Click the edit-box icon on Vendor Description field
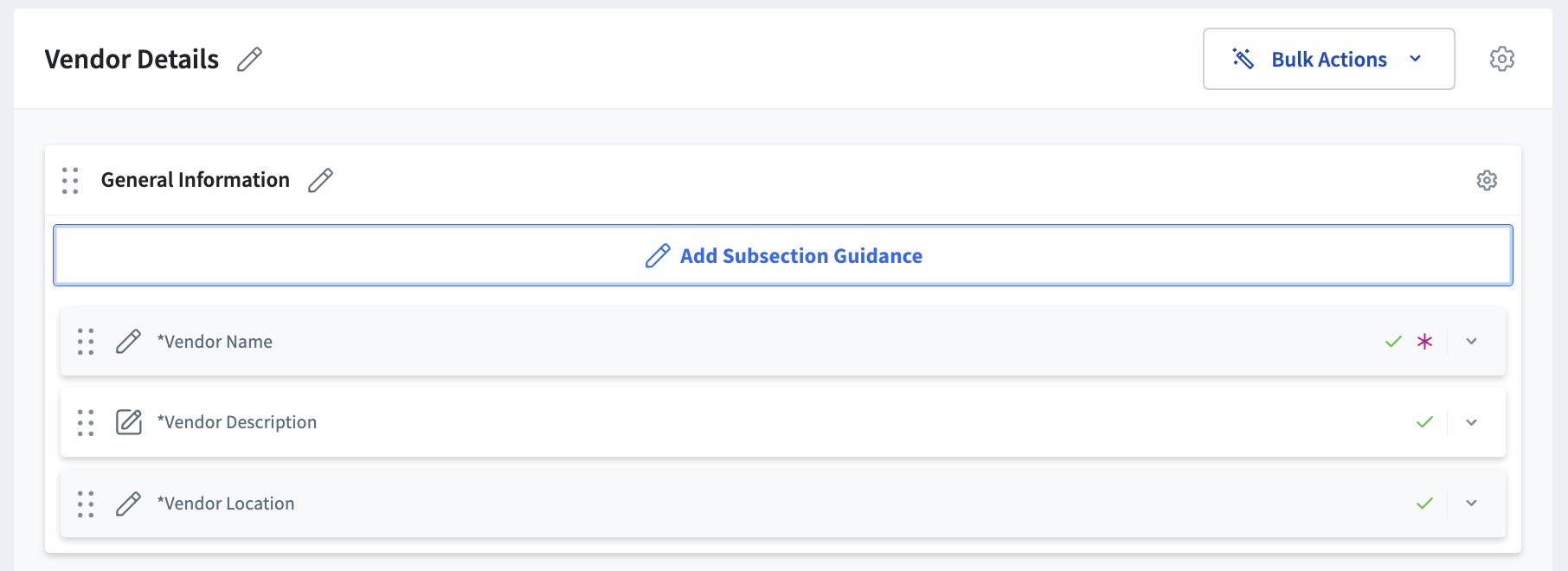The image size is (1568, 571). (128, 422)
